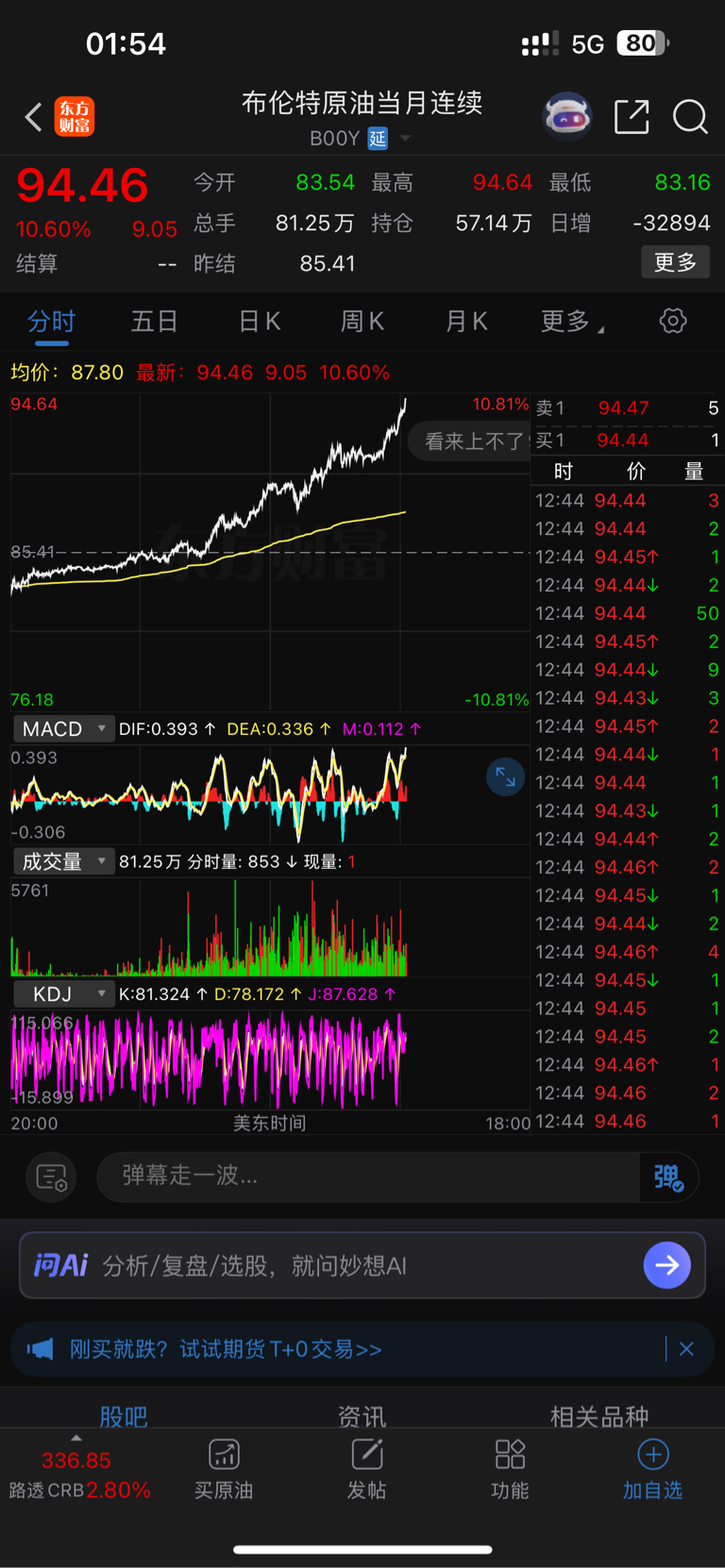
Task: Expand 更多 chart period dropdown
Action: click(572, 322)
